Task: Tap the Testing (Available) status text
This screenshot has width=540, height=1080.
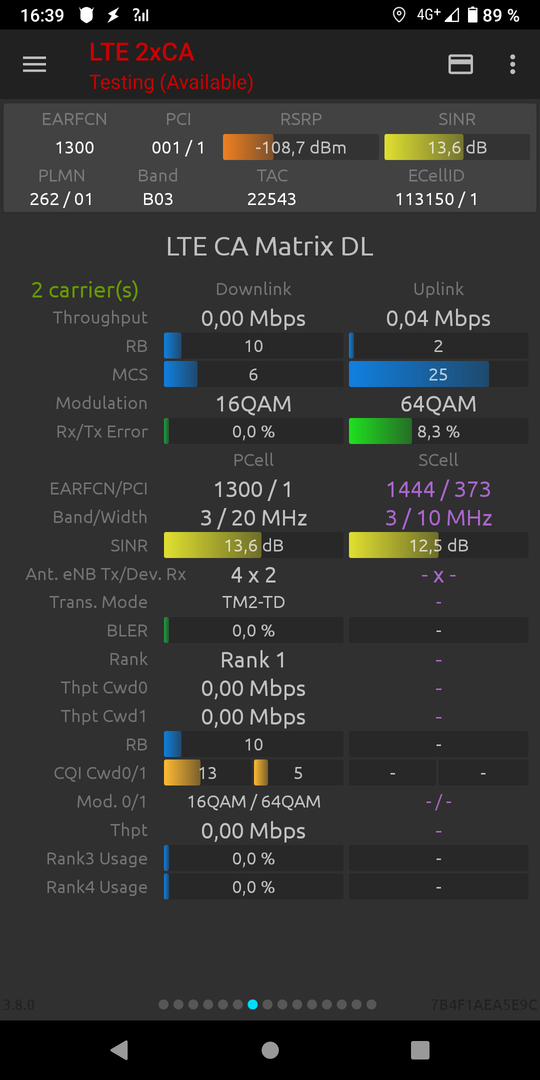Action: [x=172, y=83]
